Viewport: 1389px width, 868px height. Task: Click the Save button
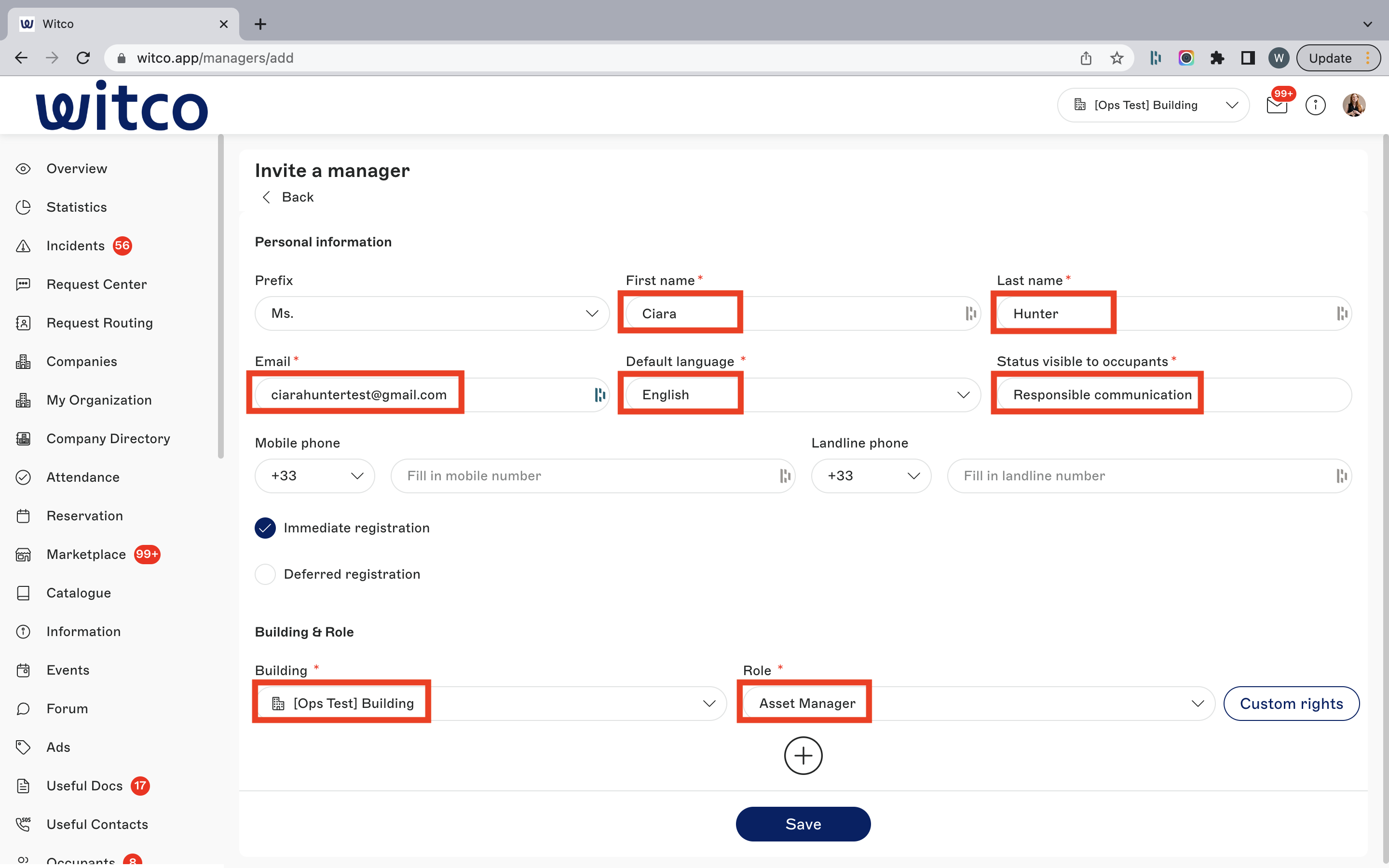coord(803,824)
